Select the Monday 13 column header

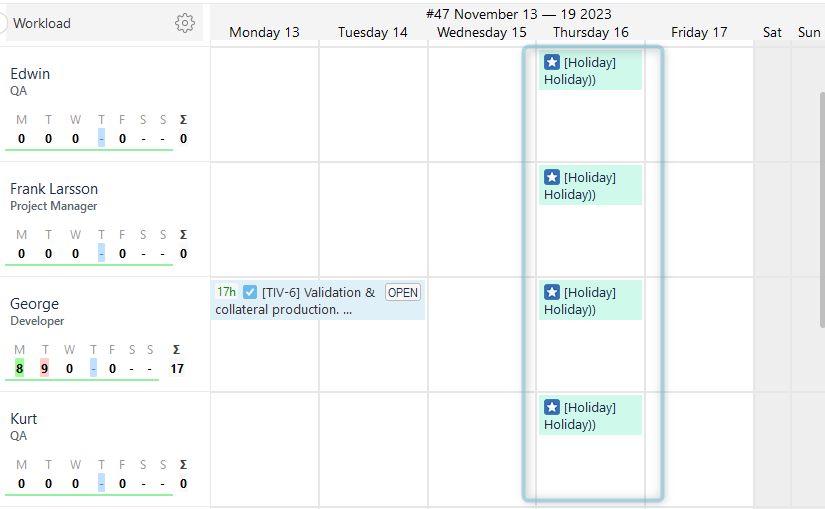coord(264,32)
